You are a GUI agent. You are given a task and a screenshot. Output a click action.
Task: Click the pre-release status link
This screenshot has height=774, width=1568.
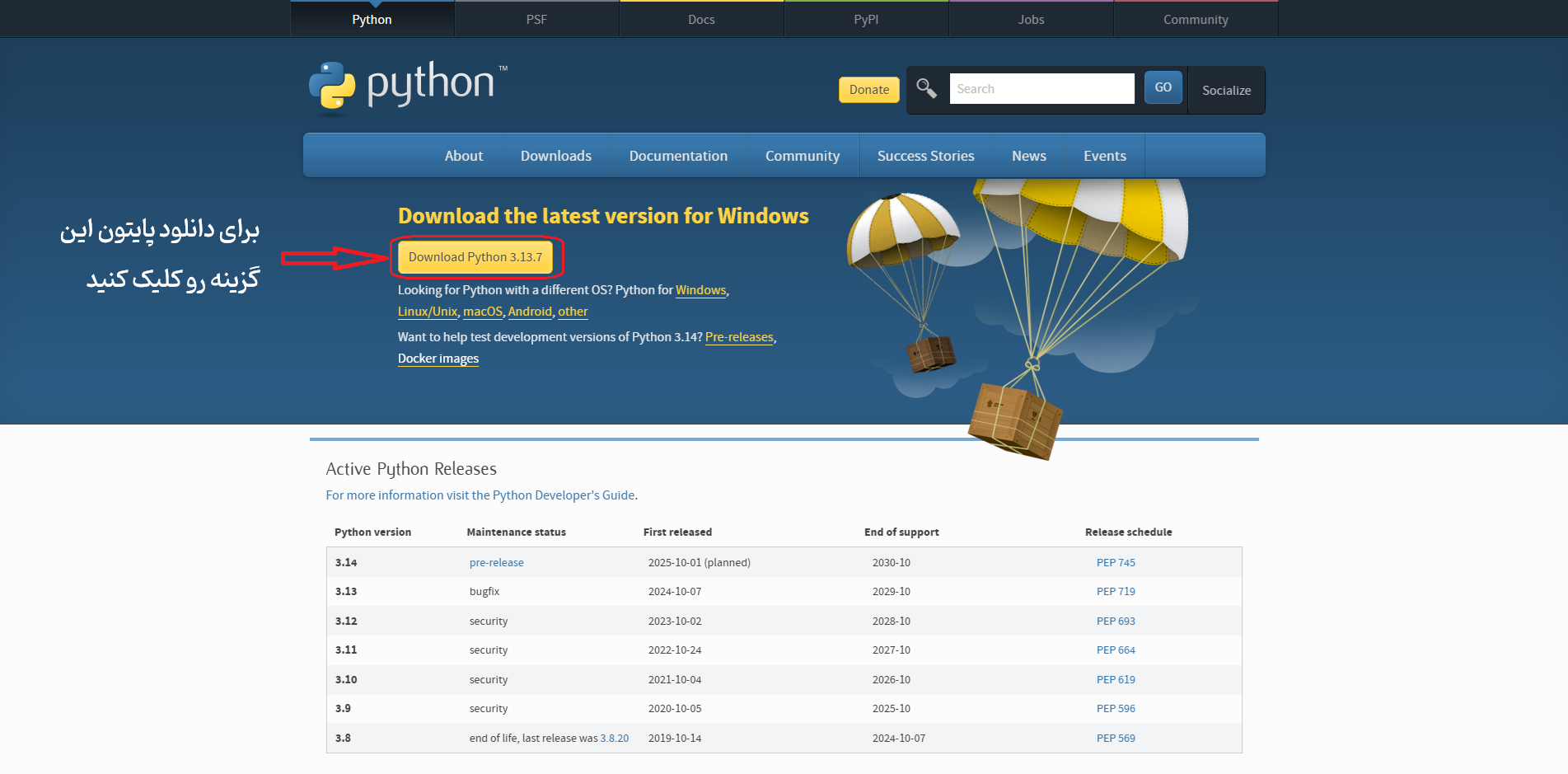pos(496,562)
